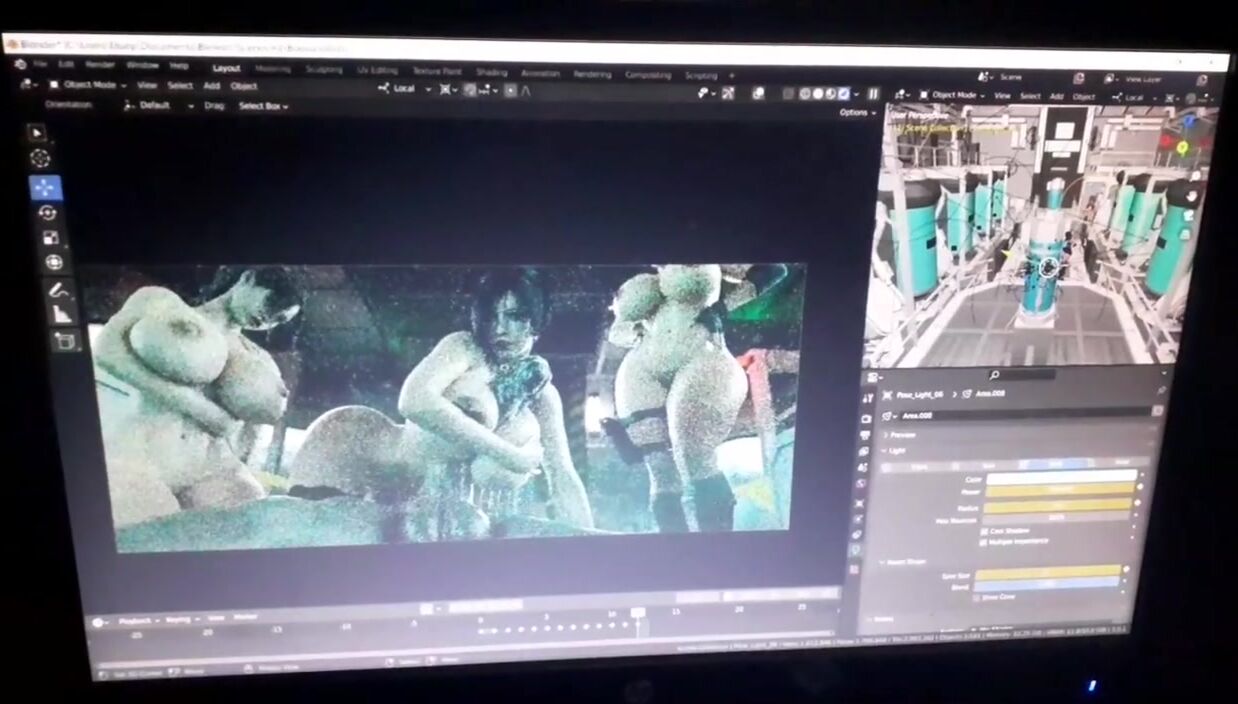
Task: Select the Cursor tool in the toolbar
Action: coord(39,158)
